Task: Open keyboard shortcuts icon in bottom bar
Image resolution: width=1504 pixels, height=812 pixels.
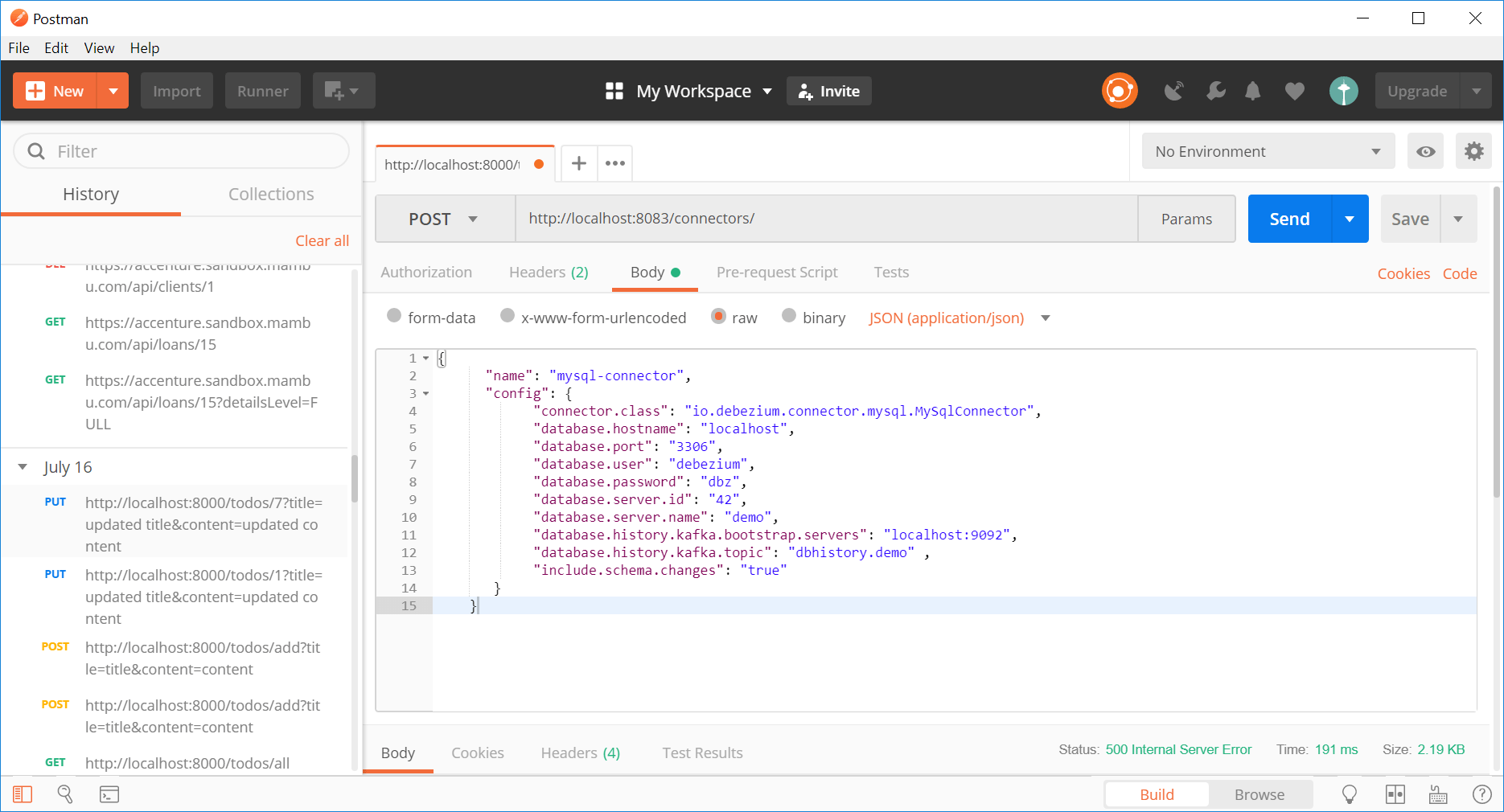Action: 1438,794
